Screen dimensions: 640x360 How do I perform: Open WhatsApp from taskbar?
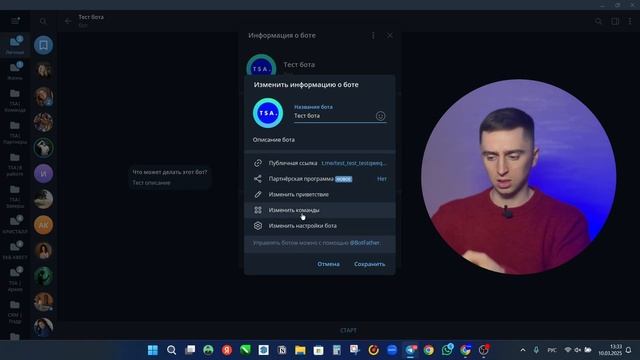click(447, 350)
